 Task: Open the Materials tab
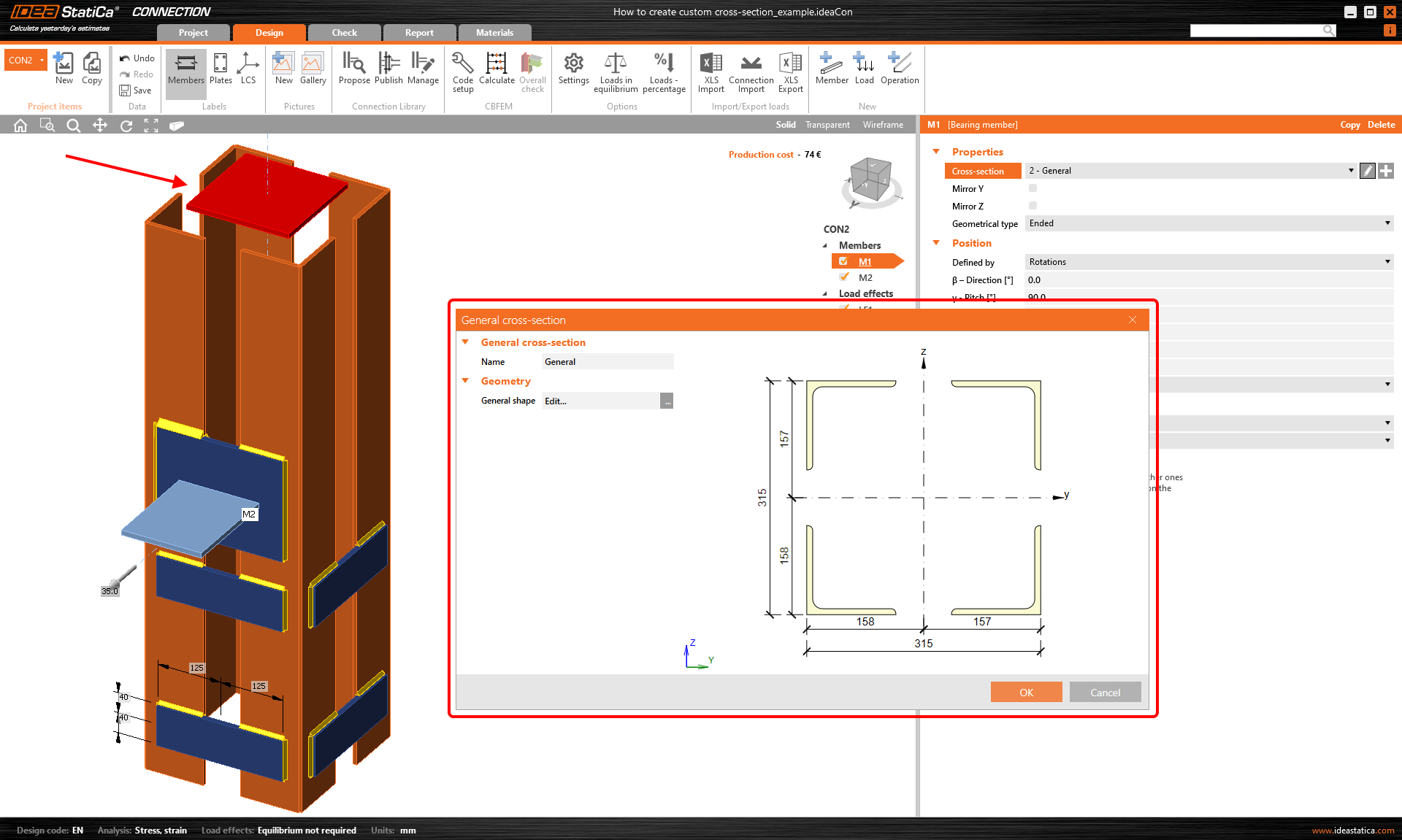tap(495, 32)
